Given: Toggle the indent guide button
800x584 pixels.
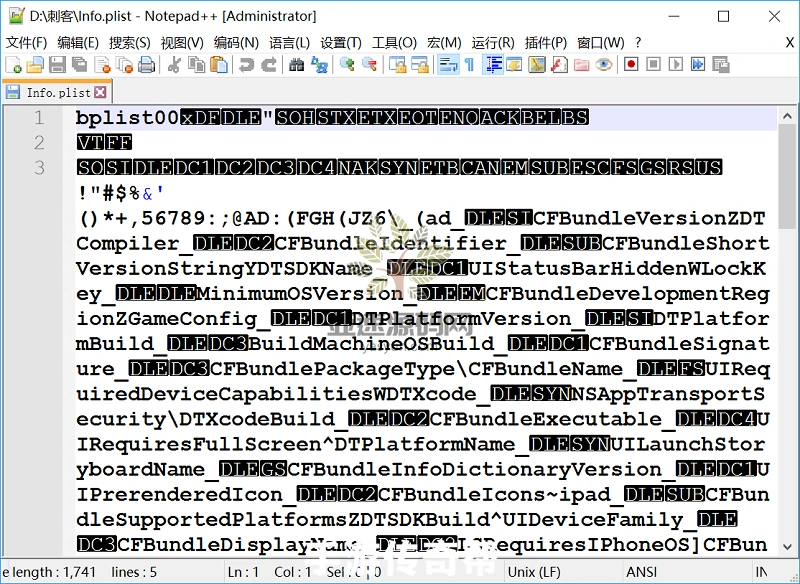Looking at the screenshot, I should pyautogui.click(x=493, y=65).
